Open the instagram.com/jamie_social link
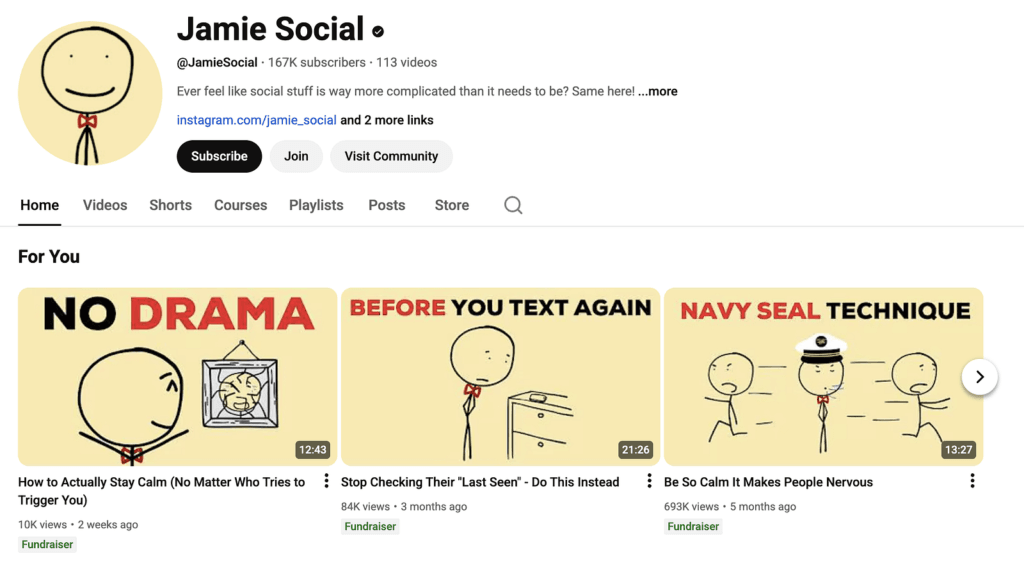The image size is (1024, 568). point(256,120)
